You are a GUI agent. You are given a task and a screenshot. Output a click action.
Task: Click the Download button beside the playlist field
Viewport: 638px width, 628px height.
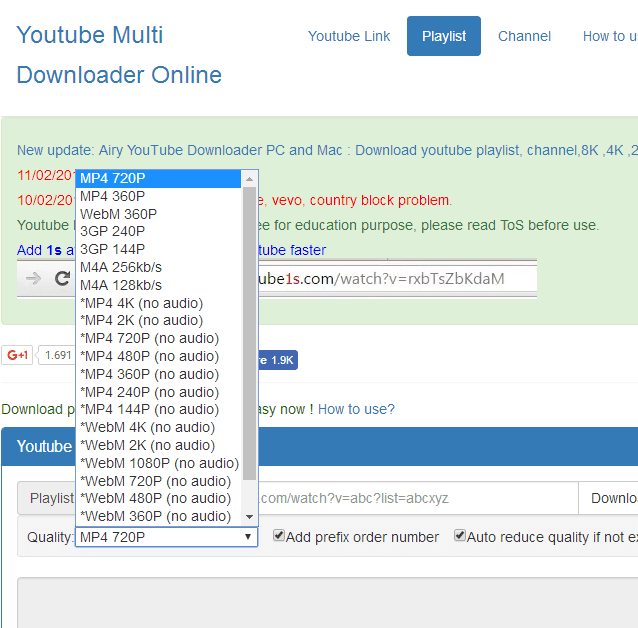608,498
